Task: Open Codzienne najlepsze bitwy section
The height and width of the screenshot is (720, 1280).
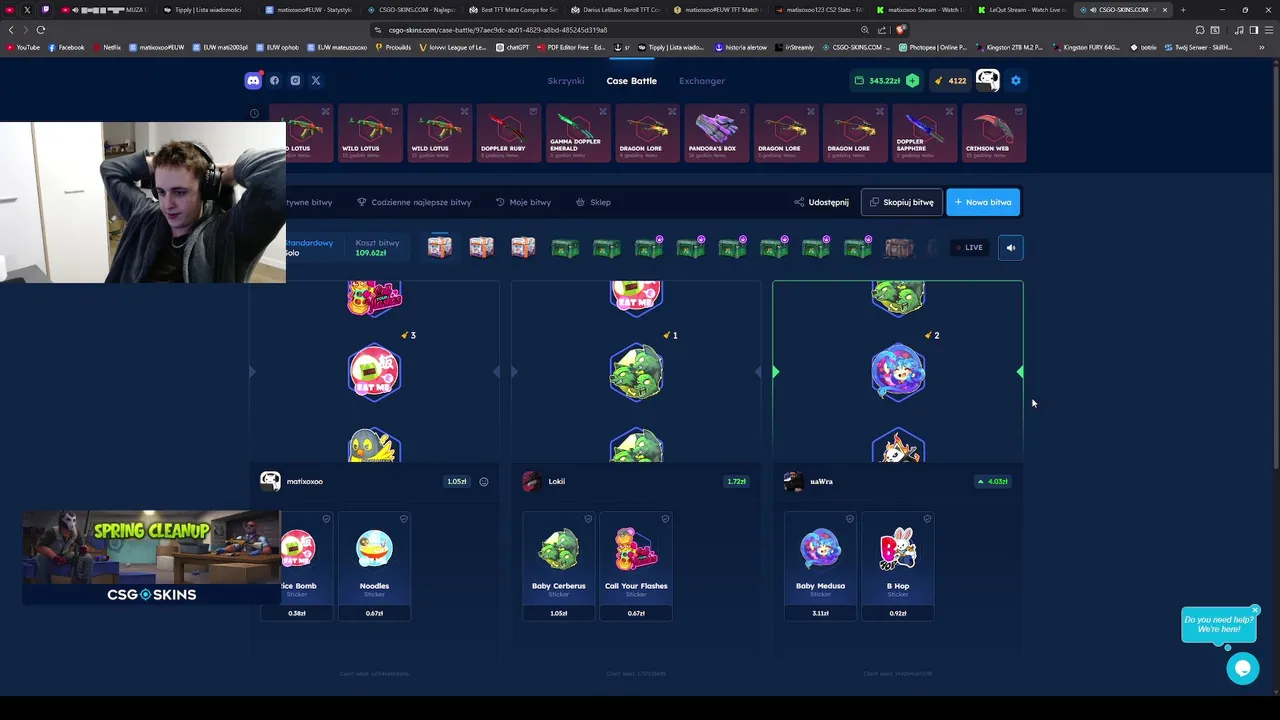Action: click(414, 202)
